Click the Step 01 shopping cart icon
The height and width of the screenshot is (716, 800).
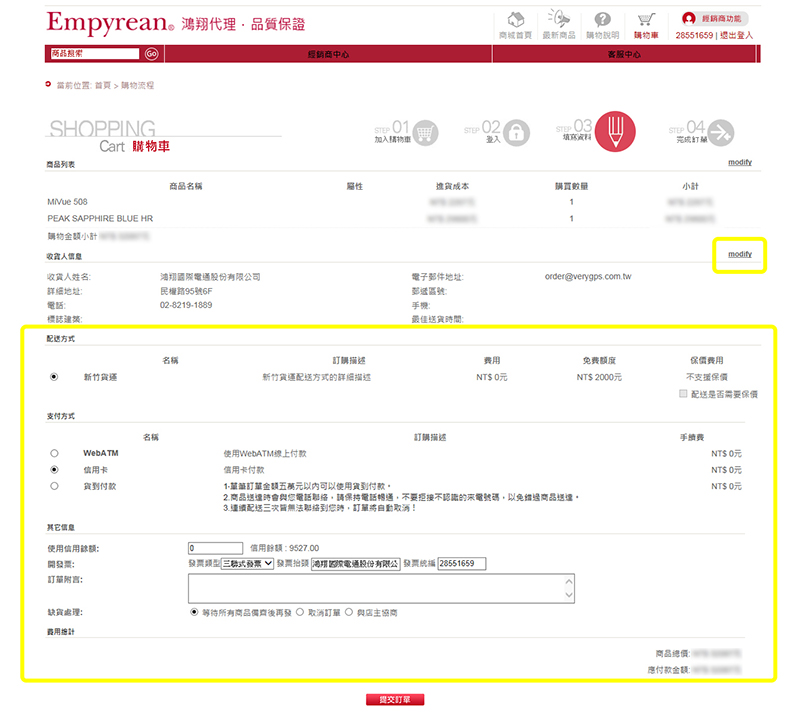(425, 134)
